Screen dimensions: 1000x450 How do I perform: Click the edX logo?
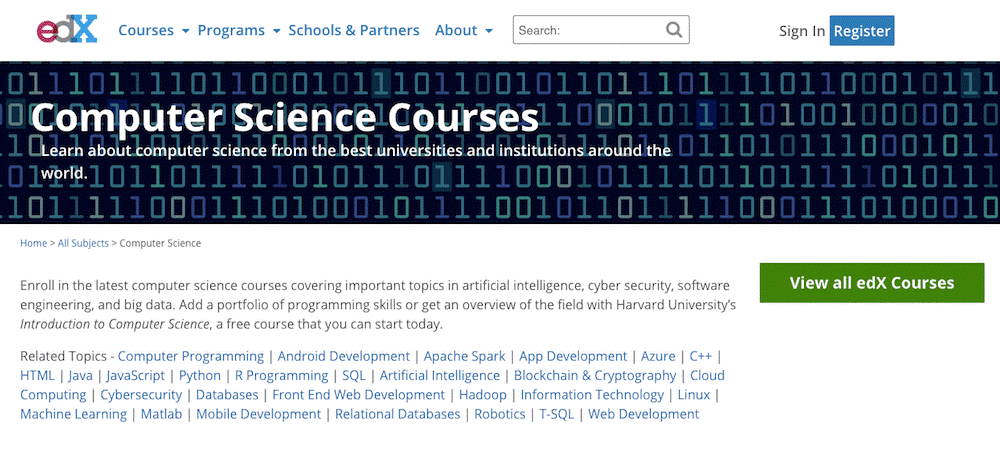[x=67, y=29]
